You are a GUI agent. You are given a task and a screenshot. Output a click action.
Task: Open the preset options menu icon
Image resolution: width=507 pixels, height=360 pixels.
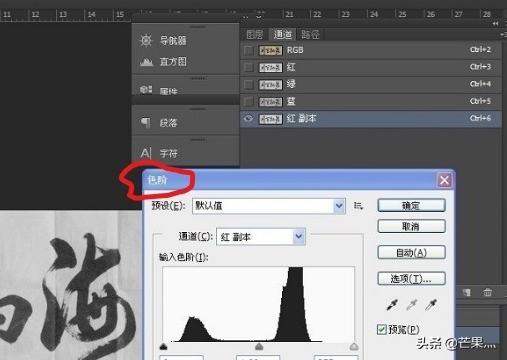click(358, 206)
